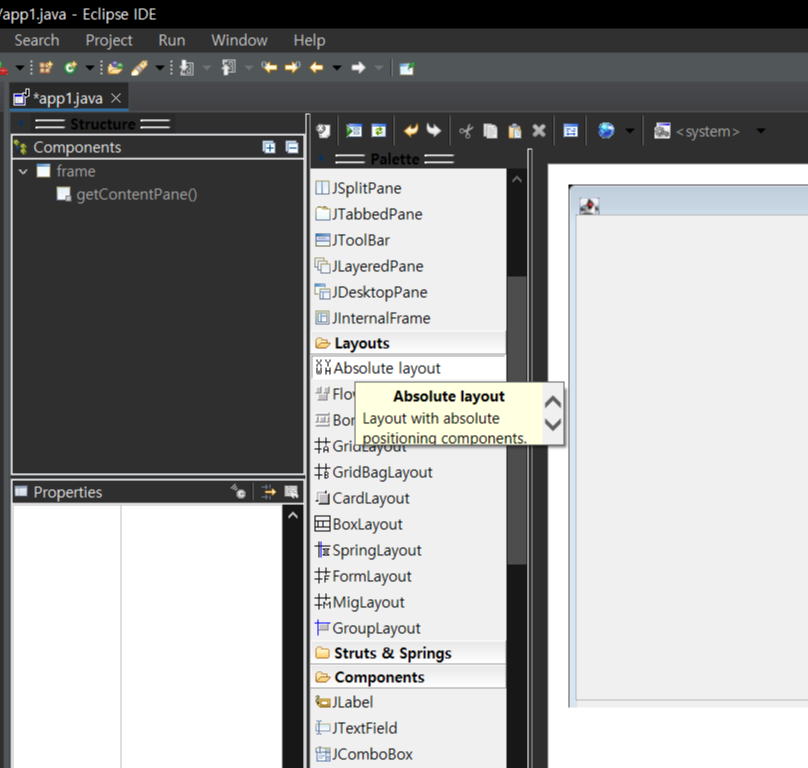Open the <system> look and feel dropdown
The height and width of the screenshot is (768, 808).
tap(761, 131)
